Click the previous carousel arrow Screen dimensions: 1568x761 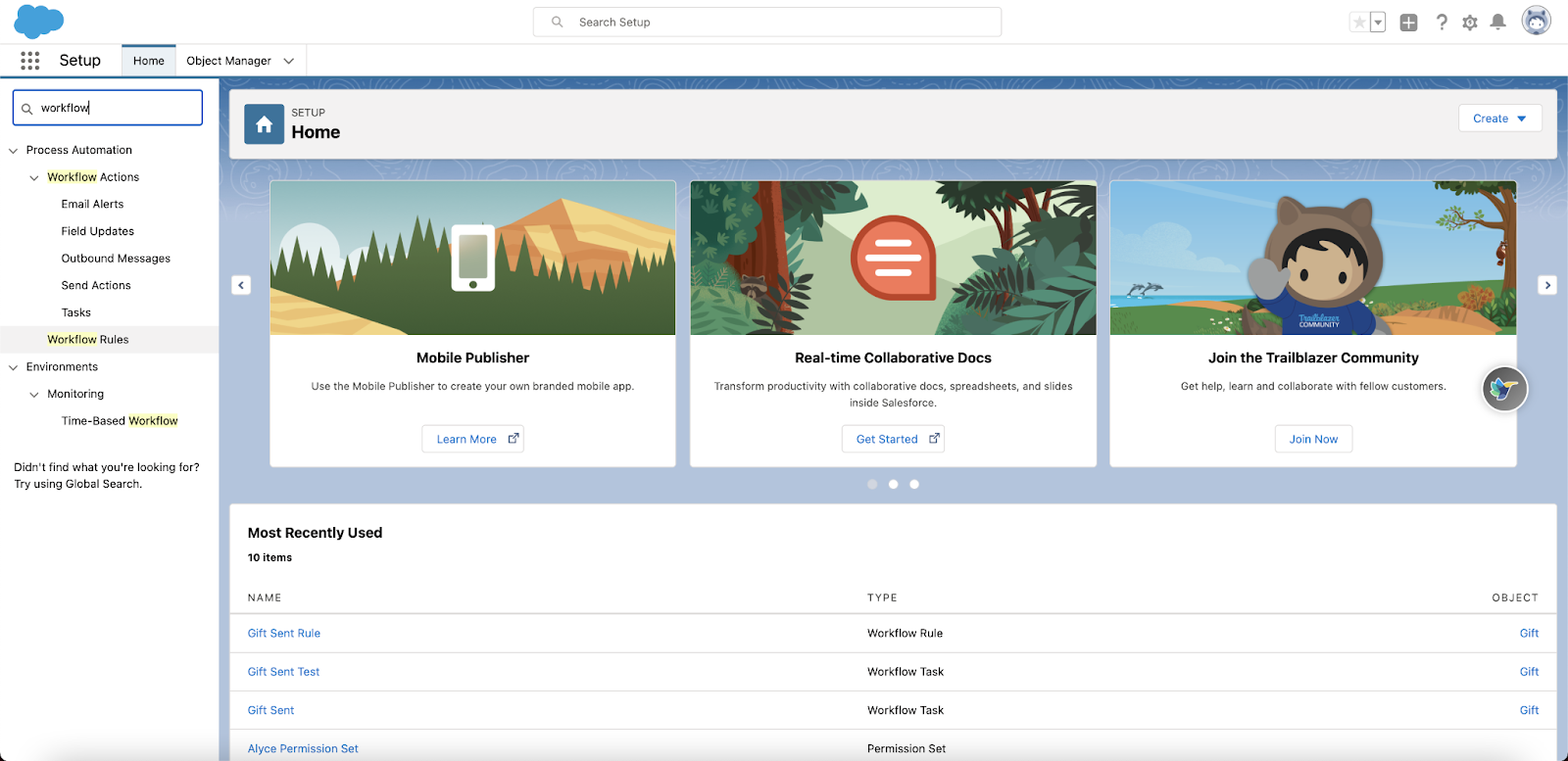point(241,285)
